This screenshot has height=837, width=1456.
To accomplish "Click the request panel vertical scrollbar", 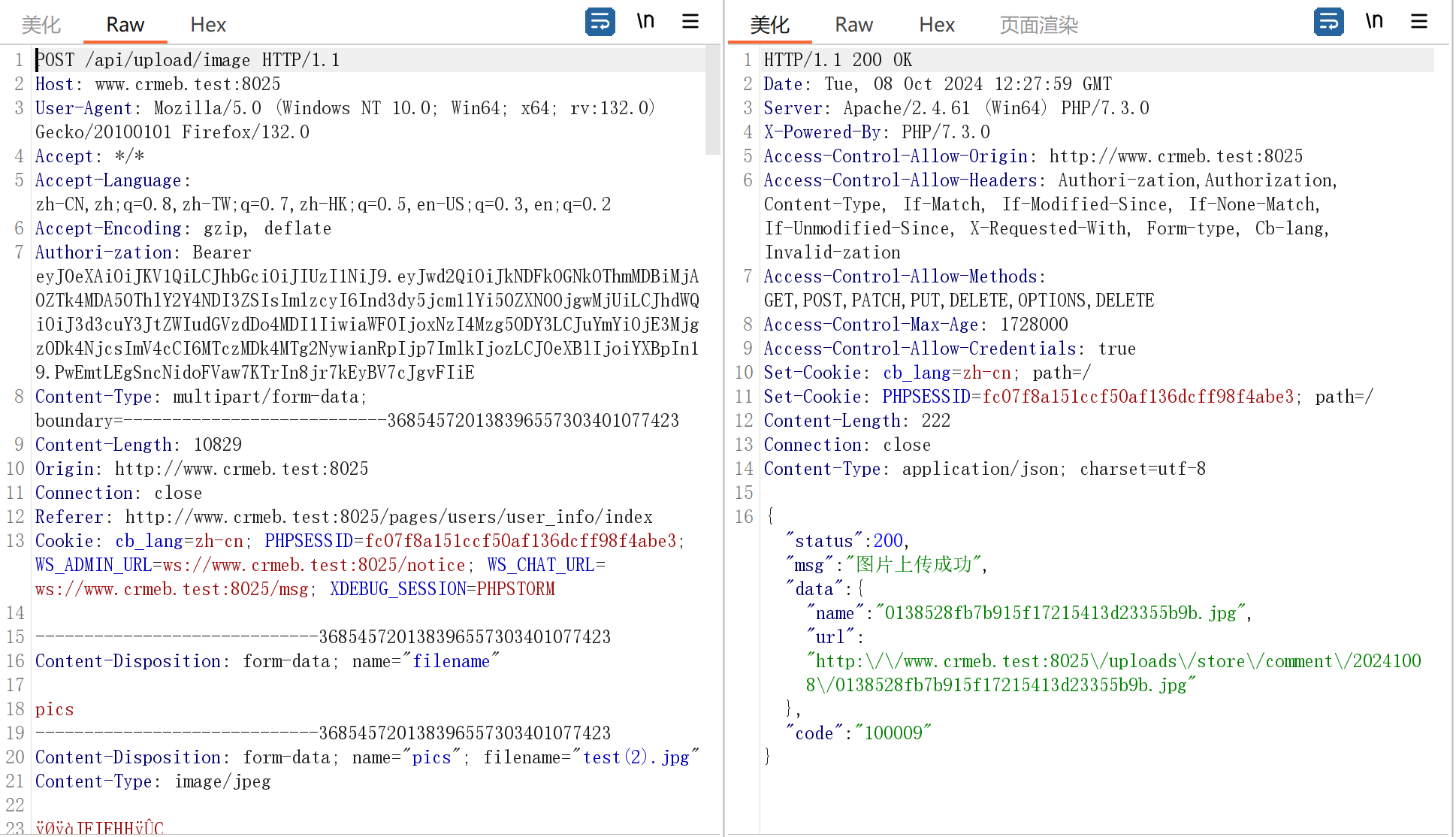I will pos(713,101).
